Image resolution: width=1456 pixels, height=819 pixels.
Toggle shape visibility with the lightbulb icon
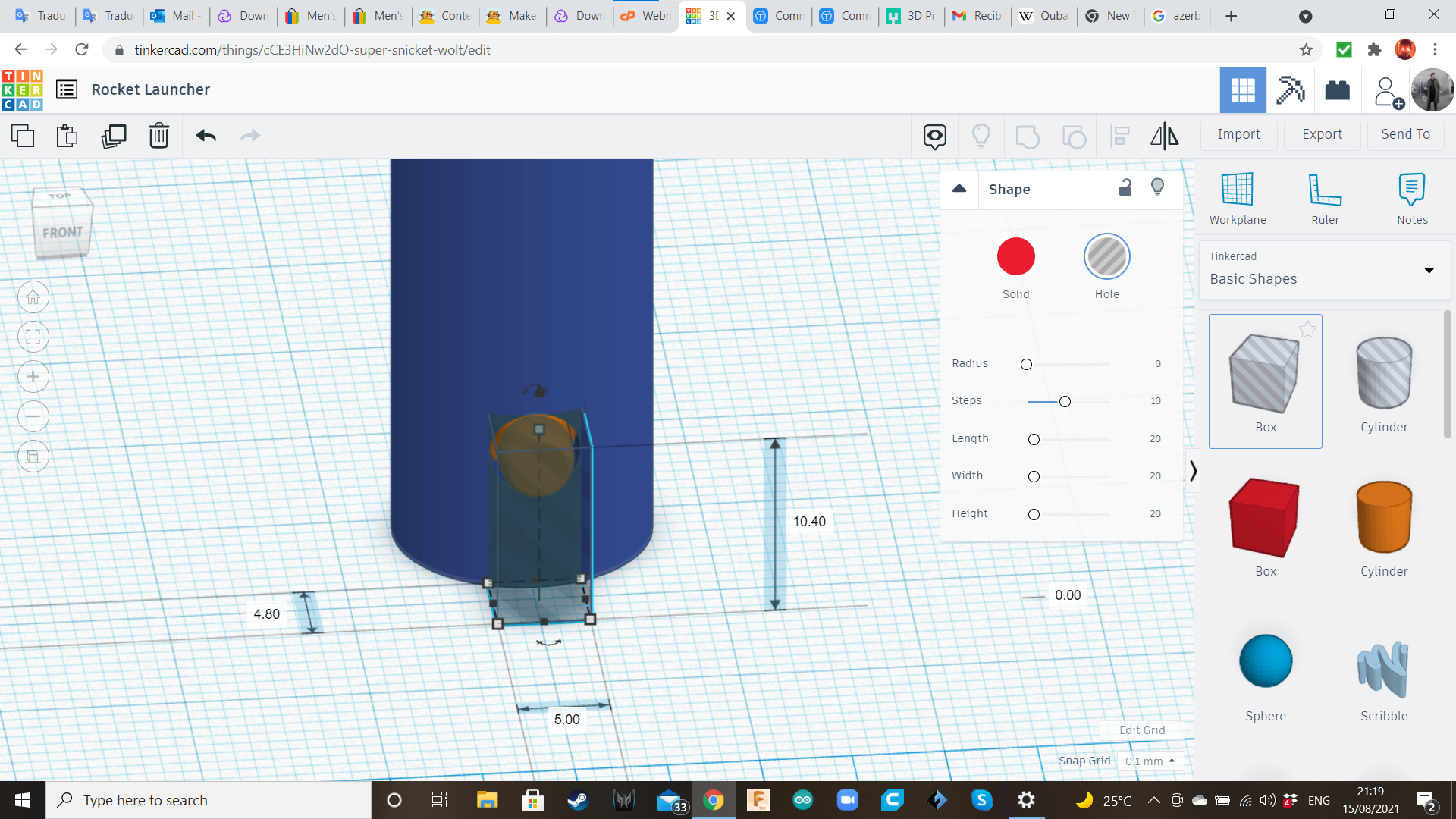(x=1157, y=187)
